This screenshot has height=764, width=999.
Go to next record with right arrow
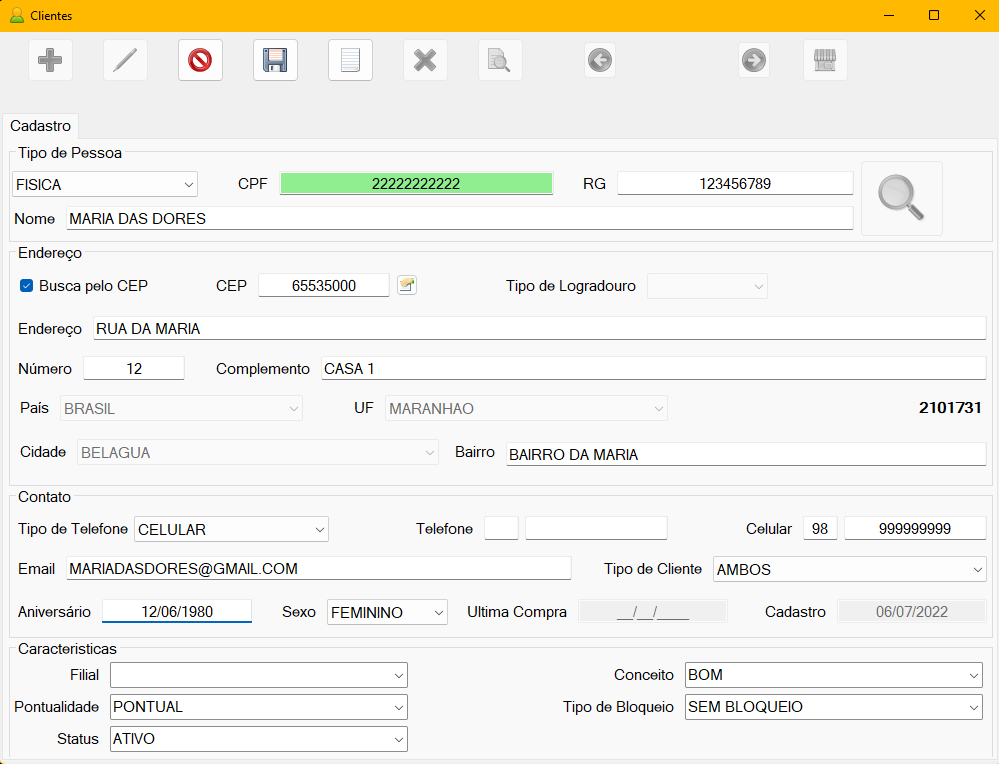tap(754, 60)
